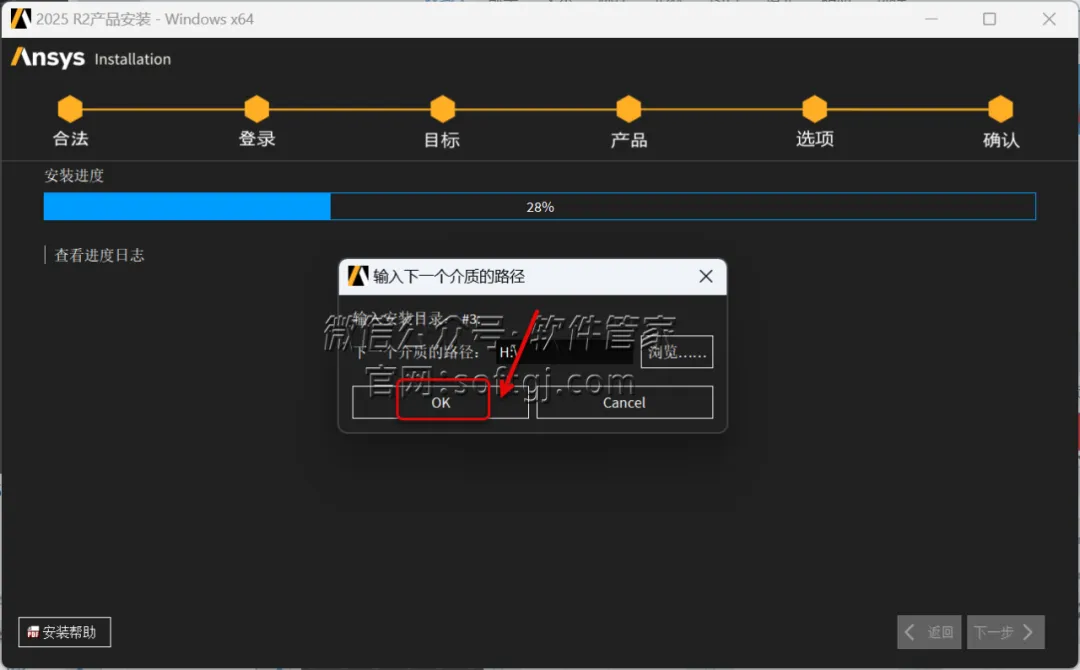Click the 浏览 browse button

676,352
